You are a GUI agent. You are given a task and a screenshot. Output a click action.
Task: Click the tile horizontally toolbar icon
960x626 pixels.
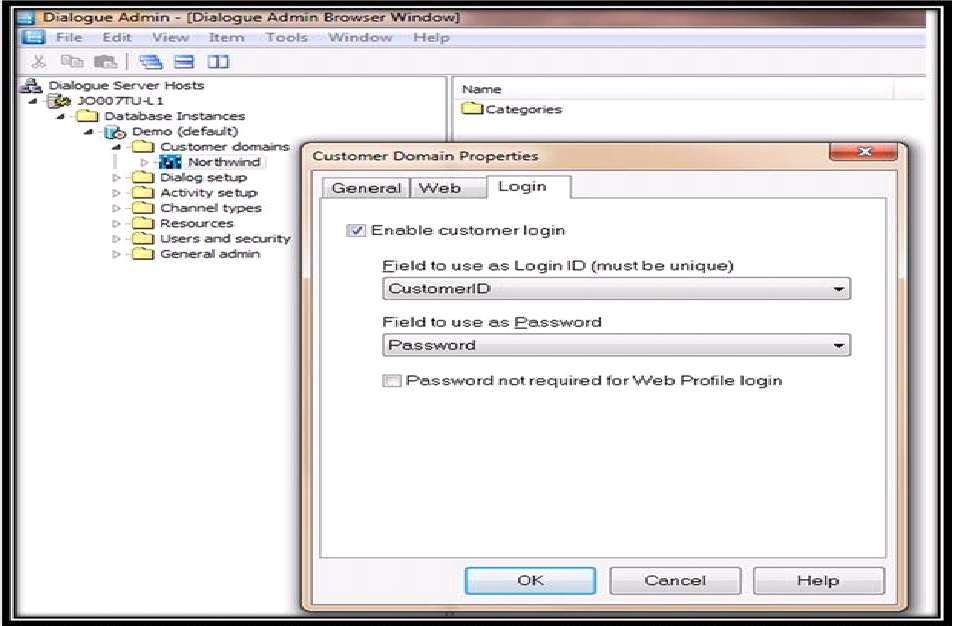[x=184, y=62]
